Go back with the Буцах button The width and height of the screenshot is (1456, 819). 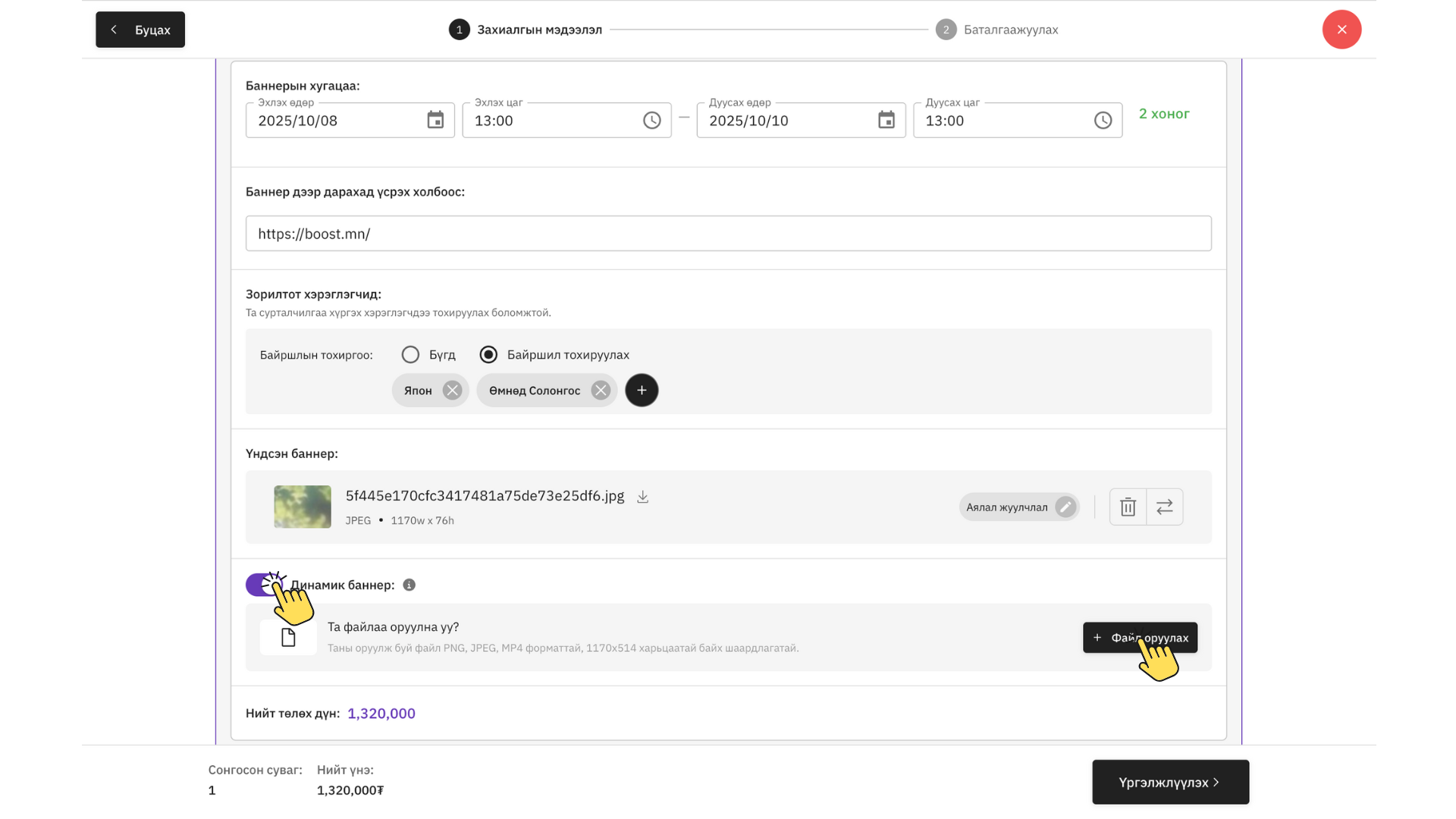click(x=140, y=30)
